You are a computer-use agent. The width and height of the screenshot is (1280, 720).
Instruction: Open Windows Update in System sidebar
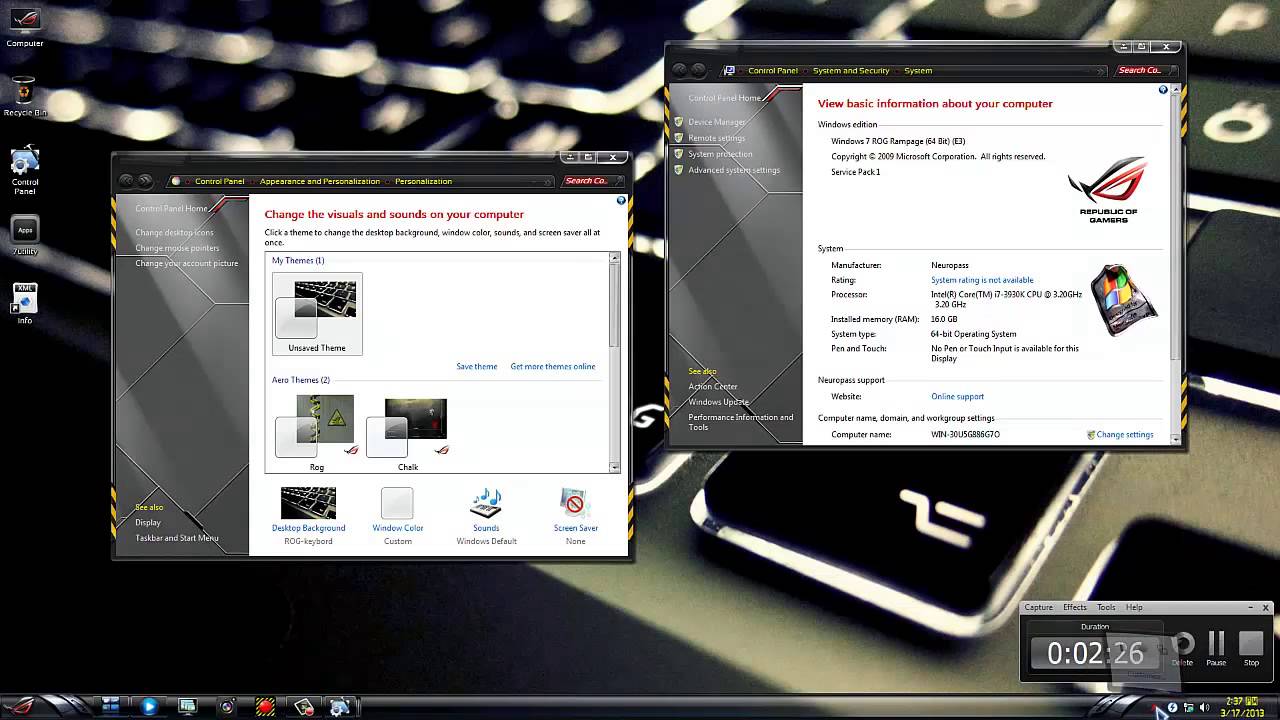[x=718, y=402]
